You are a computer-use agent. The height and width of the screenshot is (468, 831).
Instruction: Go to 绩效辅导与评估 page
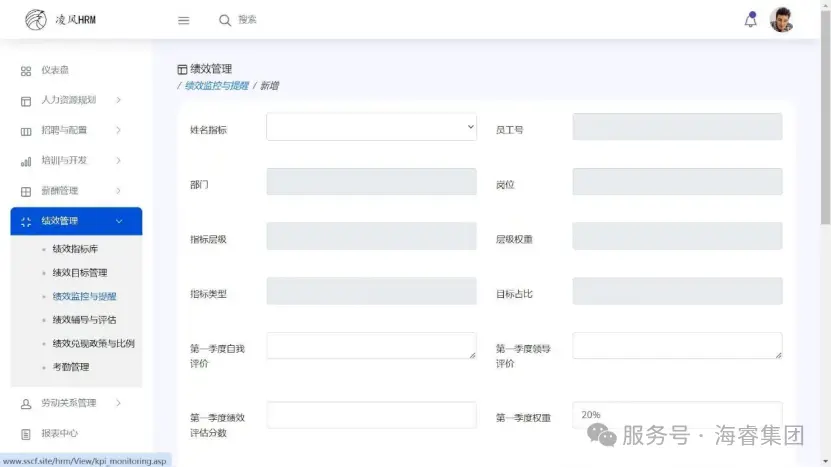tap(84, 320)
